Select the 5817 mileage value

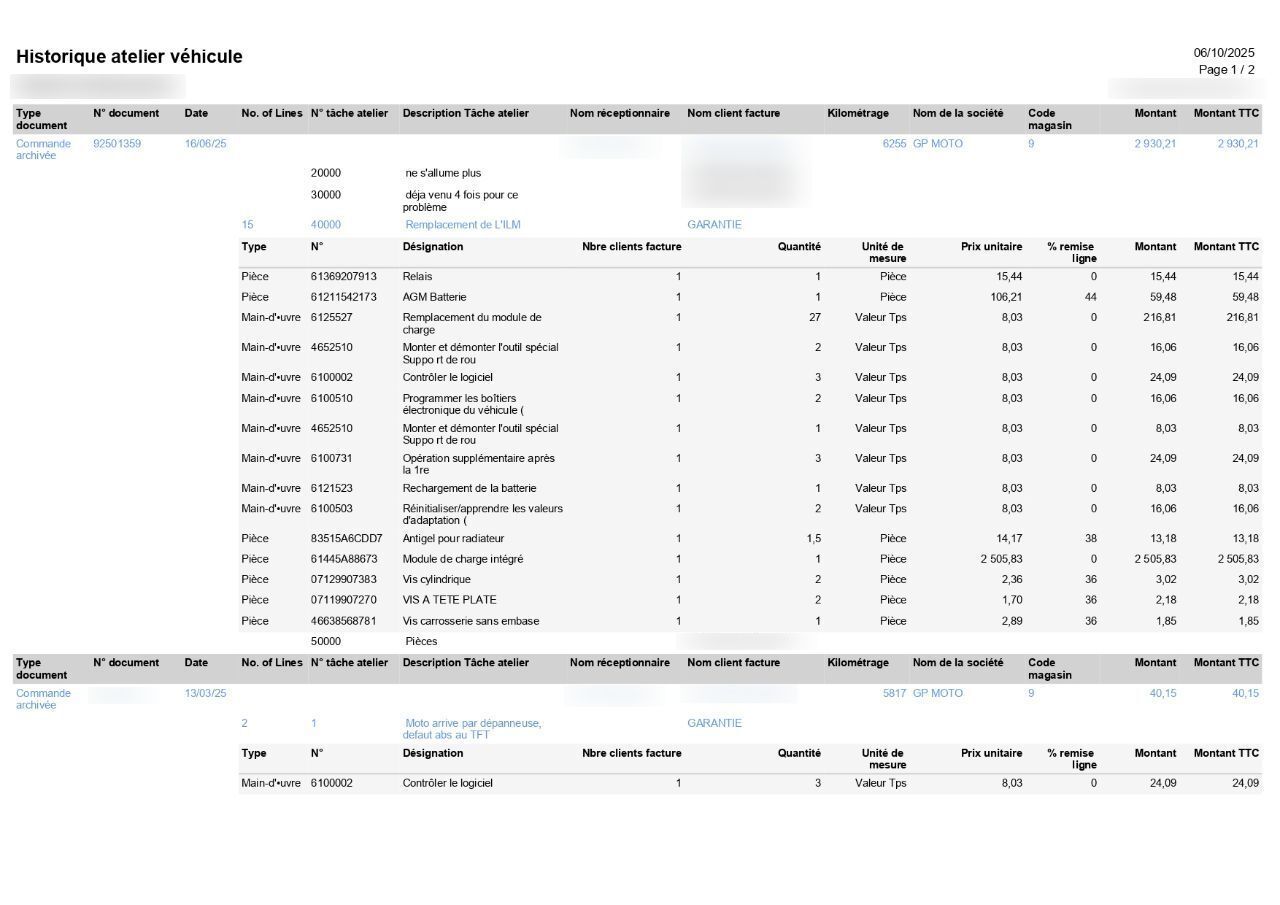[893, 694]
